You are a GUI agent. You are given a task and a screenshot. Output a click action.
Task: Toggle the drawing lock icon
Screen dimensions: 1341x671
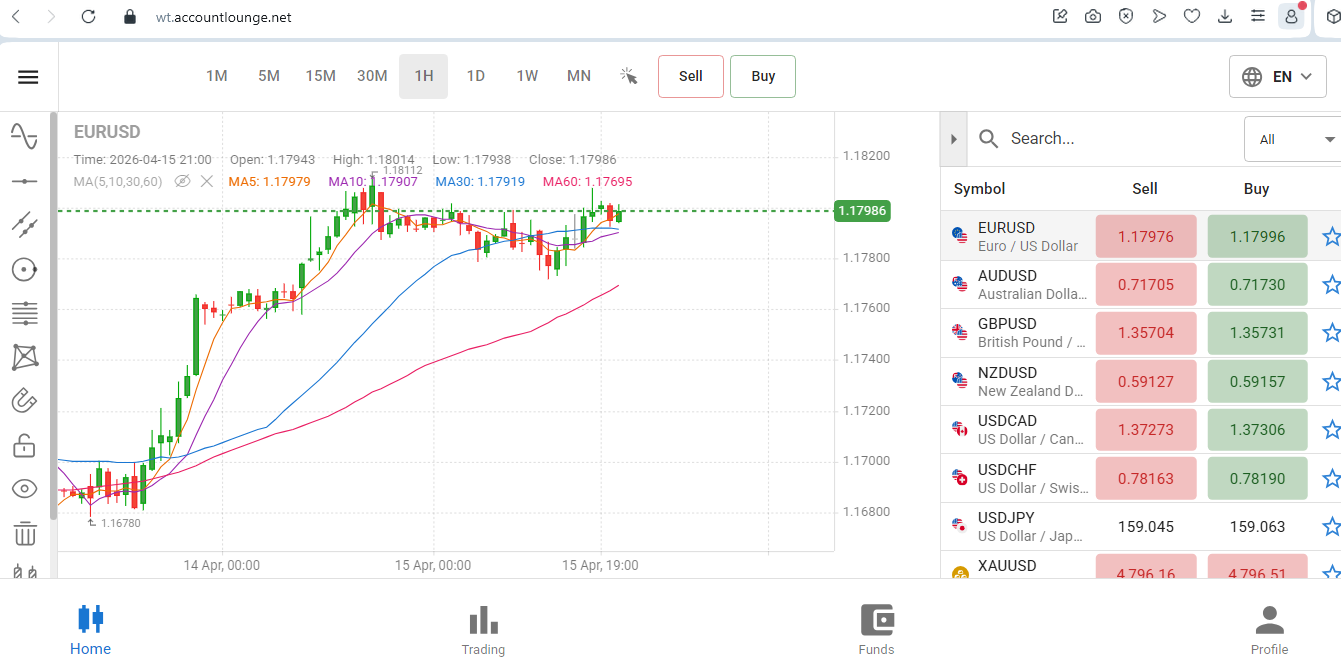(24, 444)
